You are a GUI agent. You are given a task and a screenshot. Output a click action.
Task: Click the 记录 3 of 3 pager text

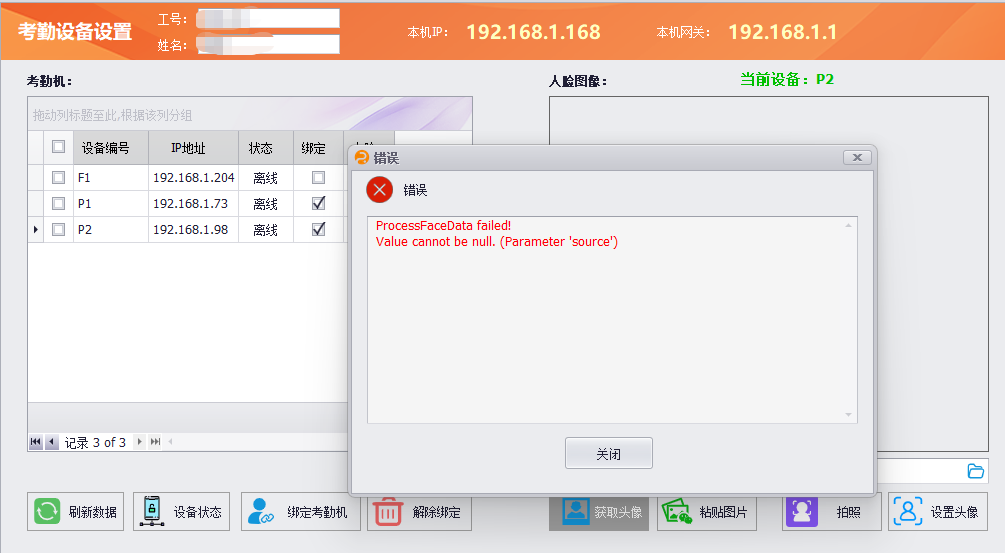point(95,442)
